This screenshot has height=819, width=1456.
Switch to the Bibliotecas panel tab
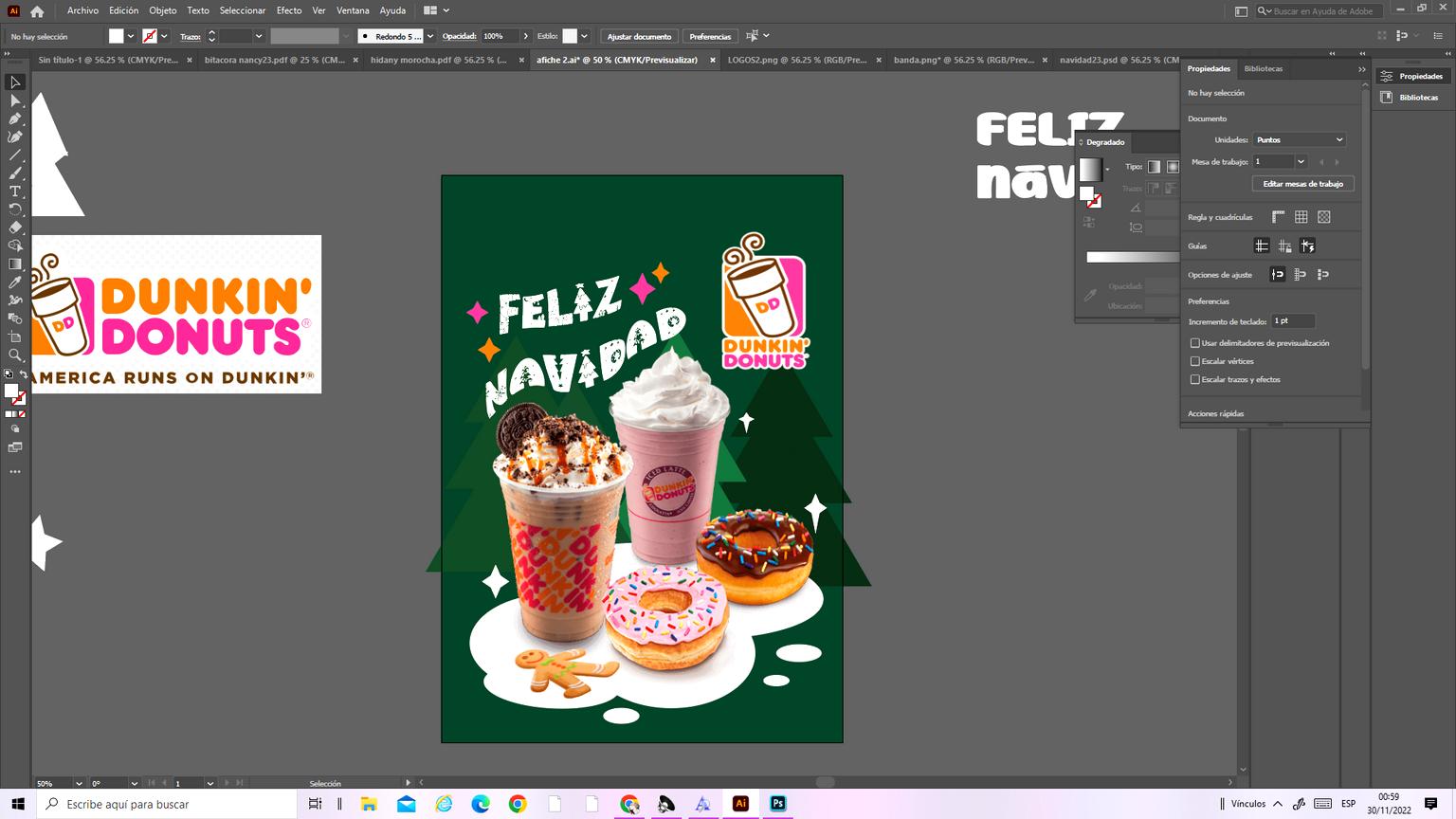pos(1264,68)
